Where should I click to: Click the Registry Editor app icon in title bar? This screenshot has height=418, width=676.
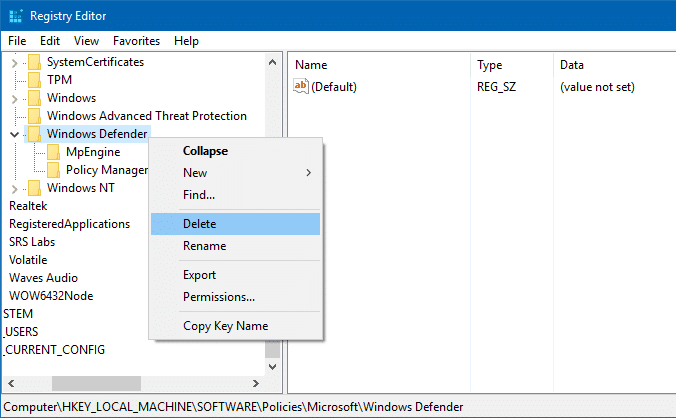click(x=16, y=16)
